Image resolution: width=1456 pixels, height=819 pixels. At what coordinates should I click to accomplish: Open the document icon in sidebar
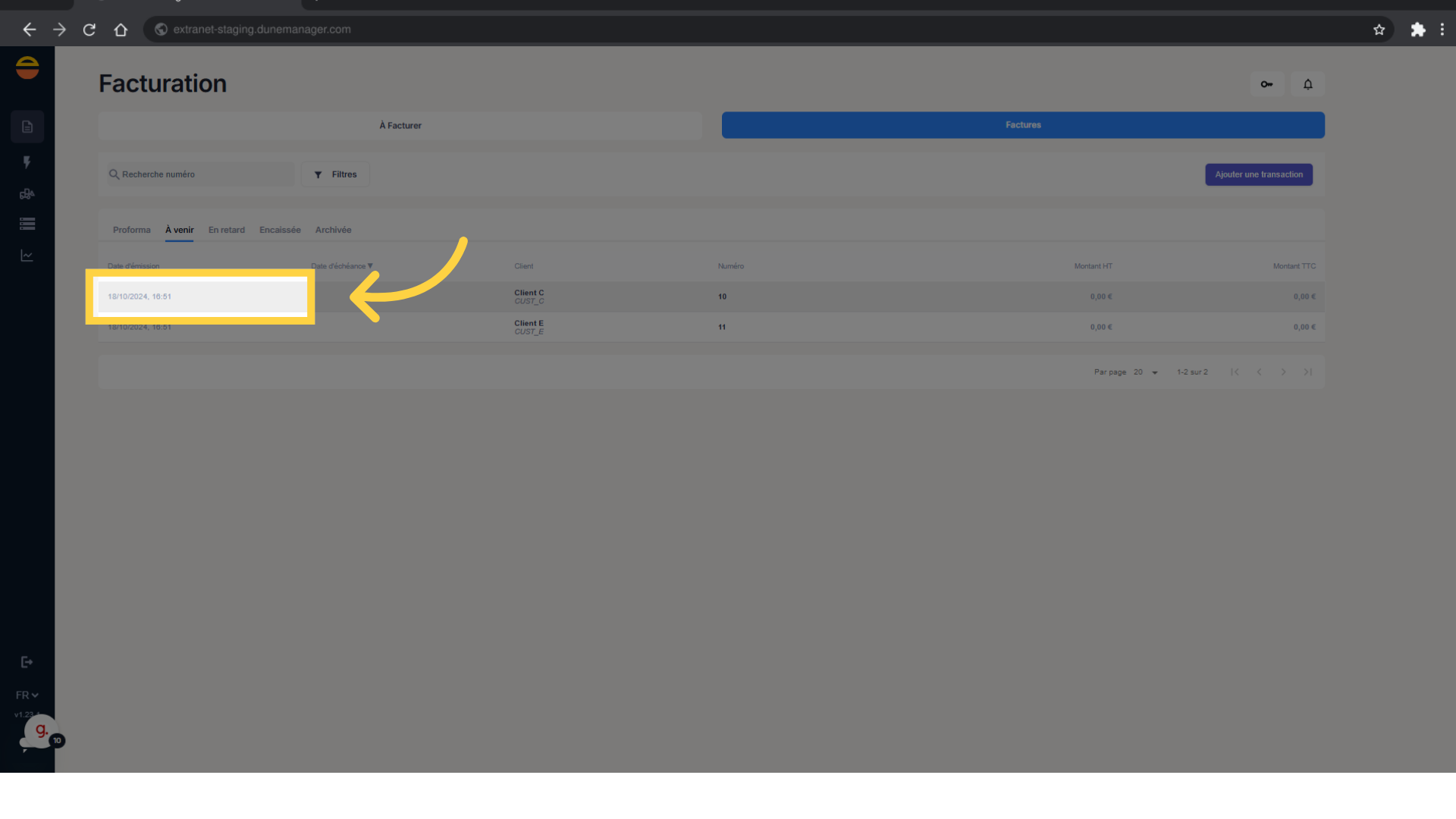pos(27,127)
